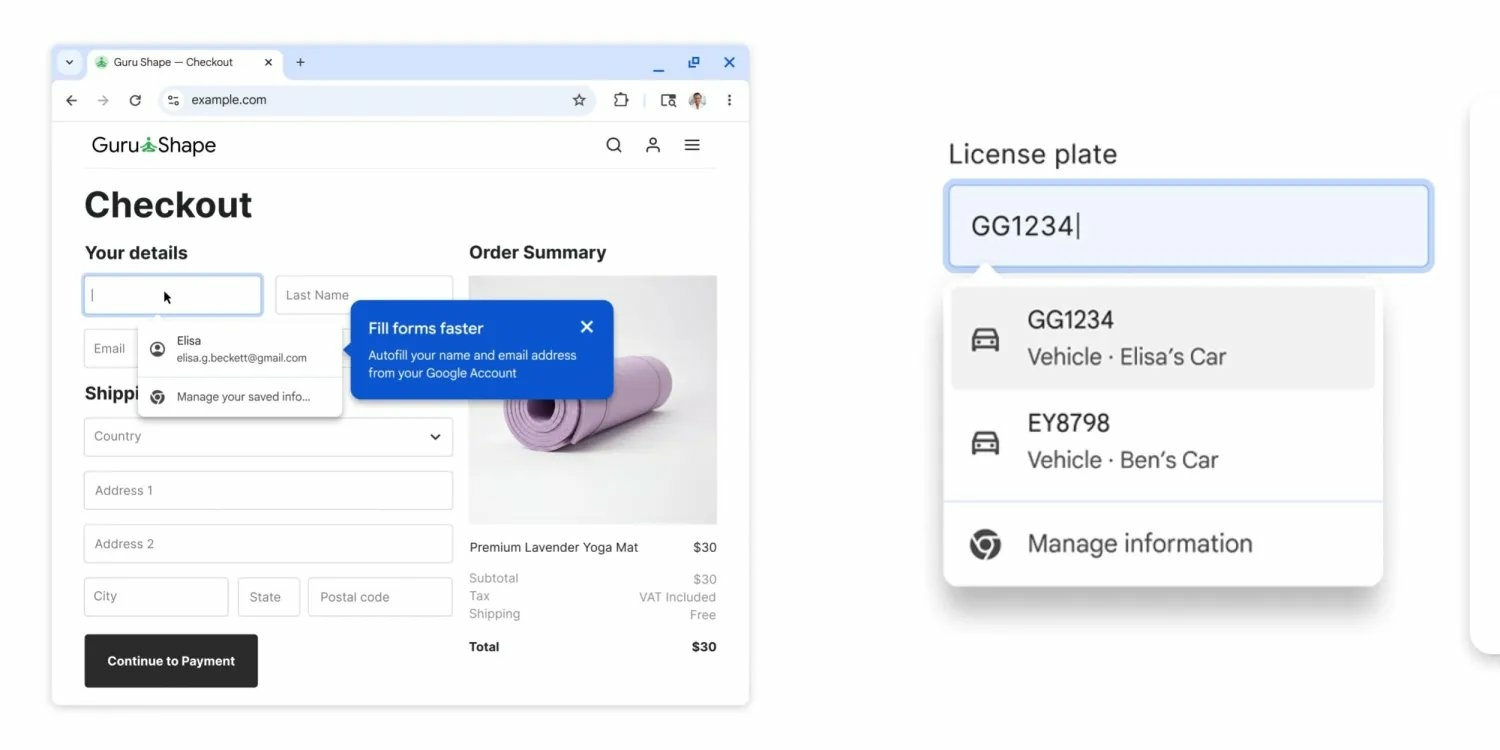Open the tab search chevron
Screen dimensions: 1500x750
[69, 62]
